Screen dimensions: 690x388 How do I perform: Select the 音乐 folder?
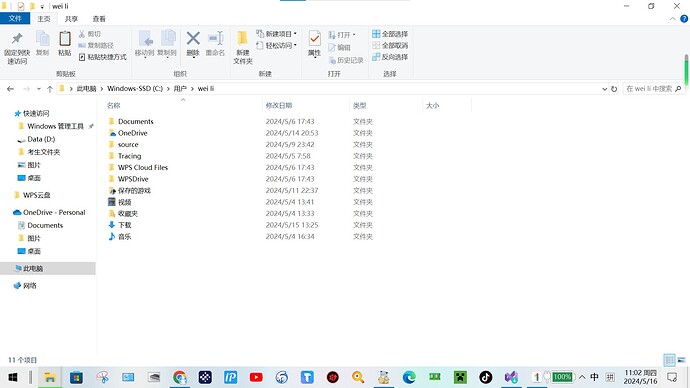pyautogui.click(x=125, y=236)
